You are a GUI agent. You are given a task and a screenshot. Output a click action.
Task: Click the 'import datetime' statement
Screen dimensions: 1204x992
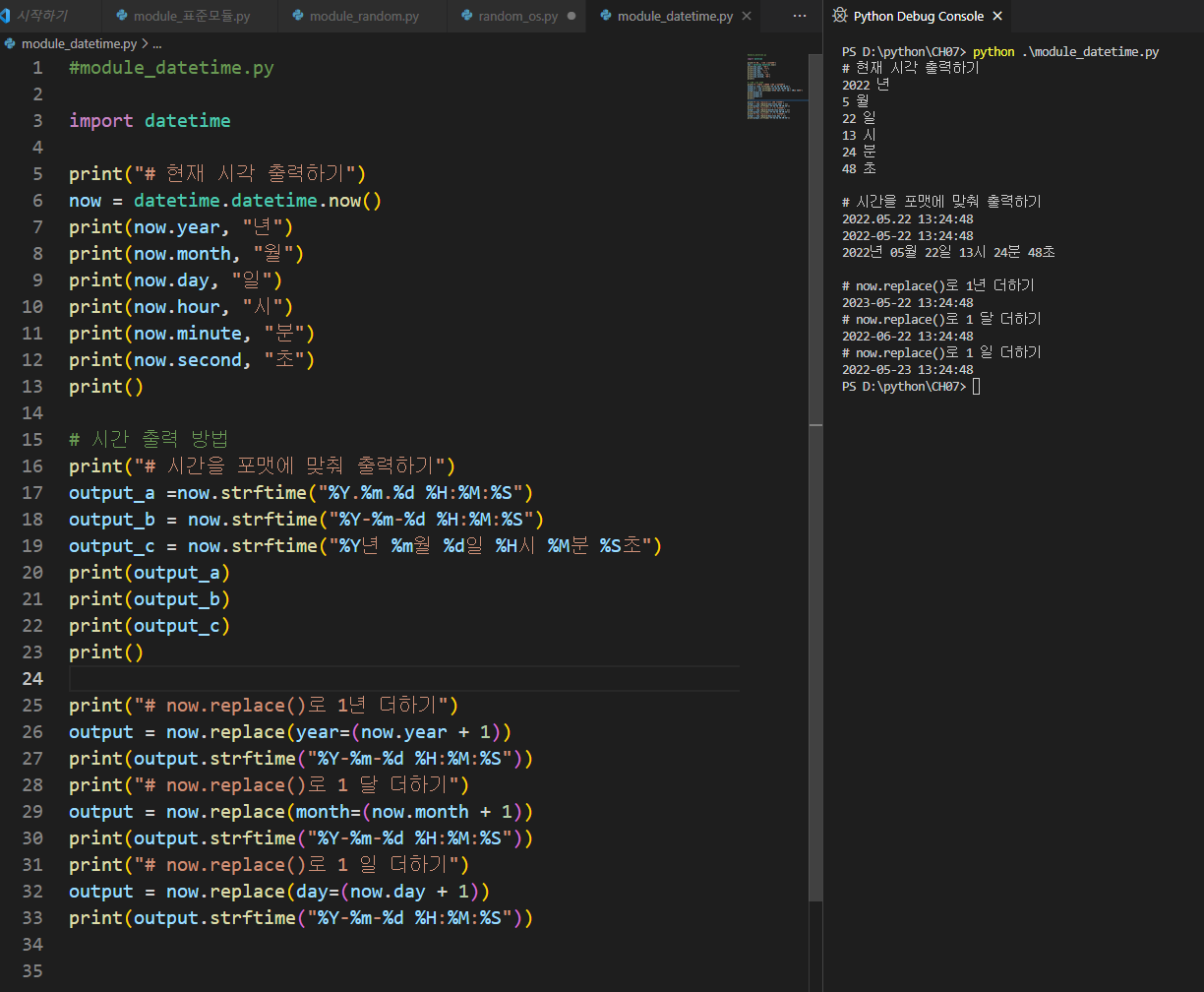point(150,121)
